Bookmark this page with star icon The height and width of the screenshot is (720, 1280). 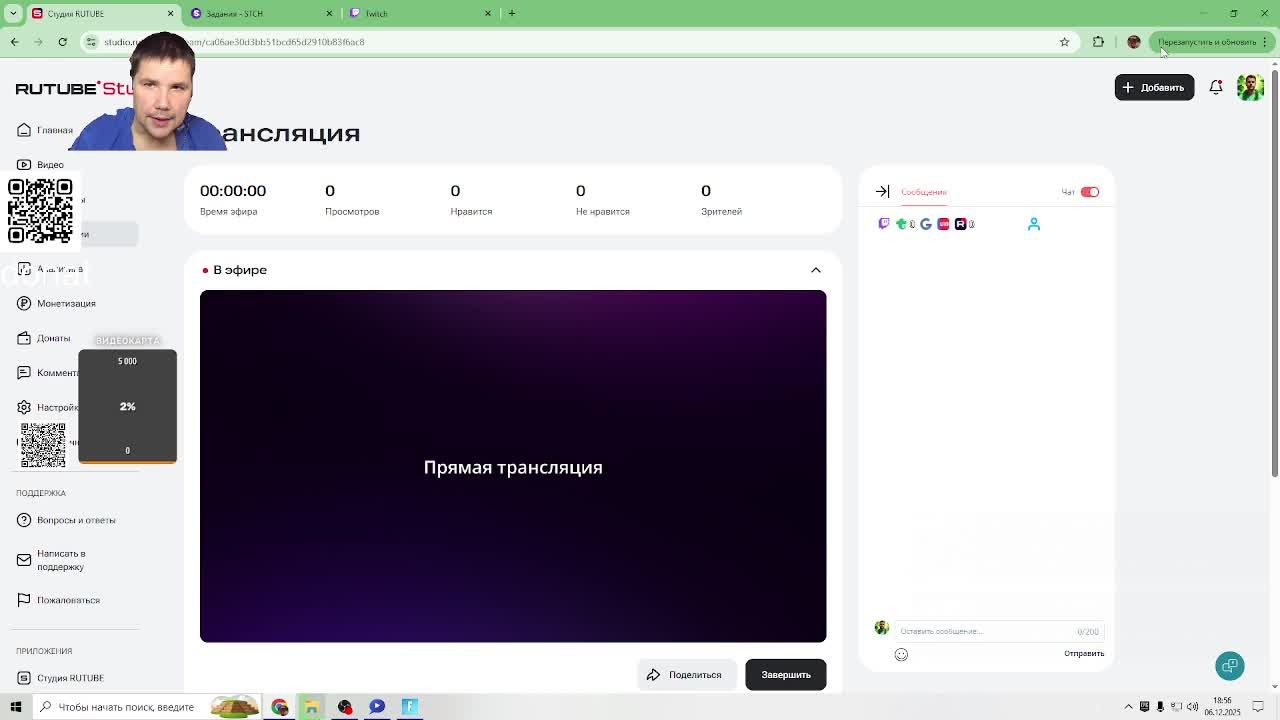pos(1064,42)
